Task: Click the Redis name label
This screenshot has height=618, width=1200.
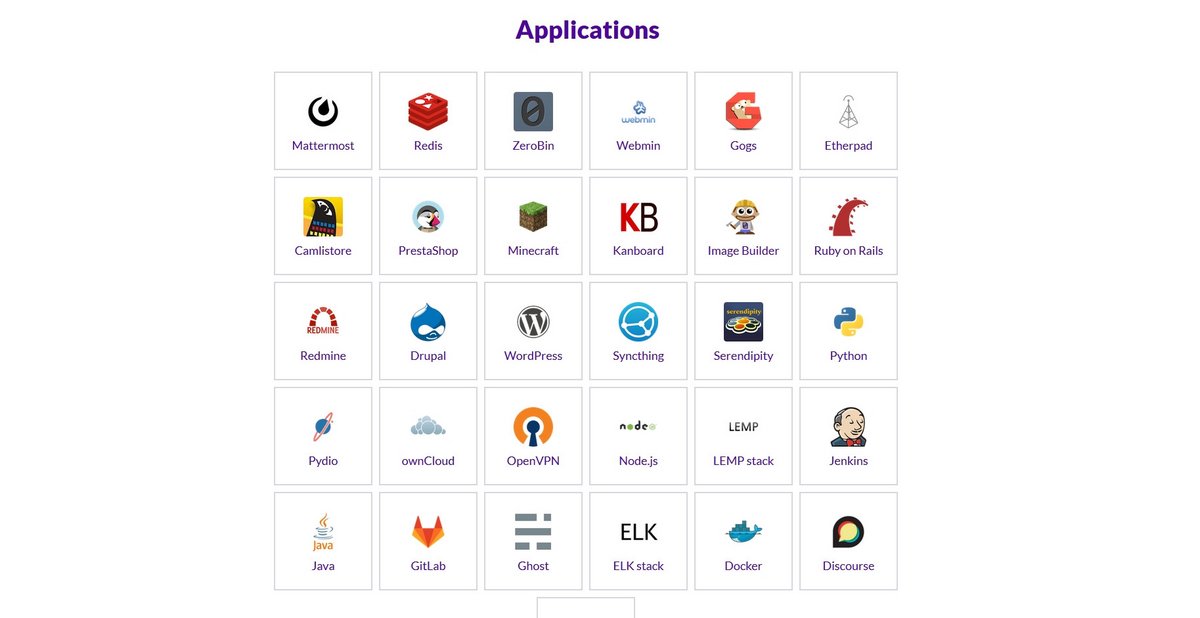Action: [x=428, y=146]
